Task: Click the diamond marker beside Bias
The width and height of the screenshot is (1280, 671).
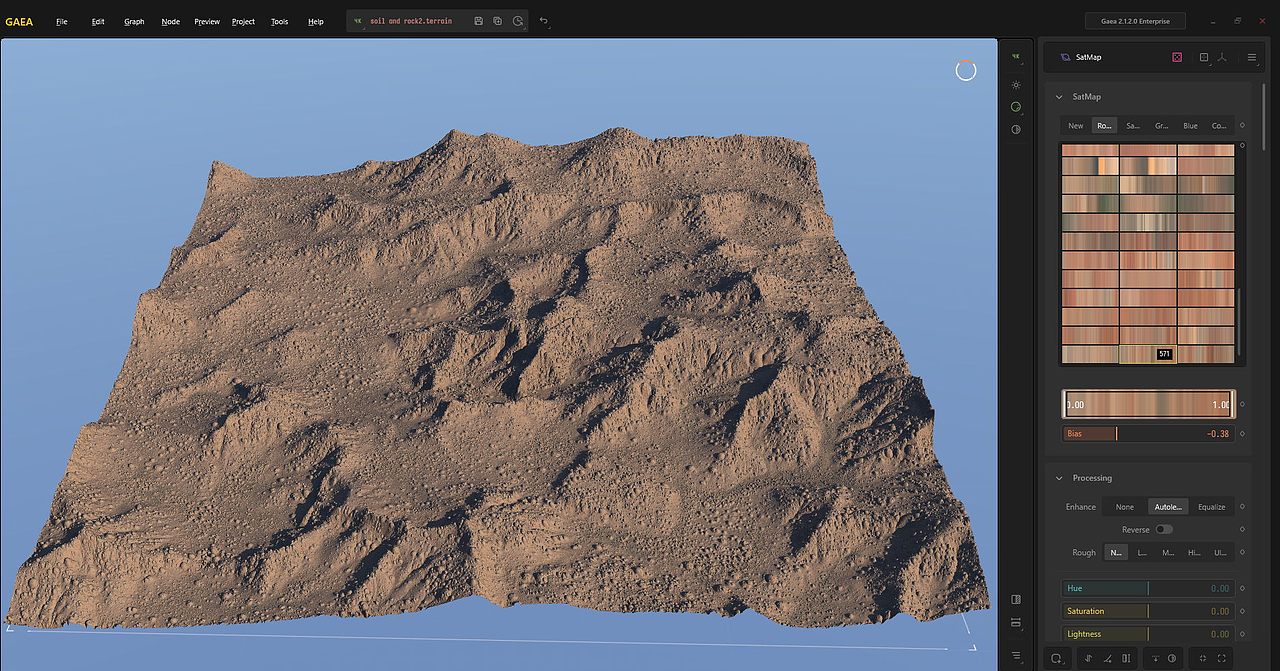Action: [1243, 434]
